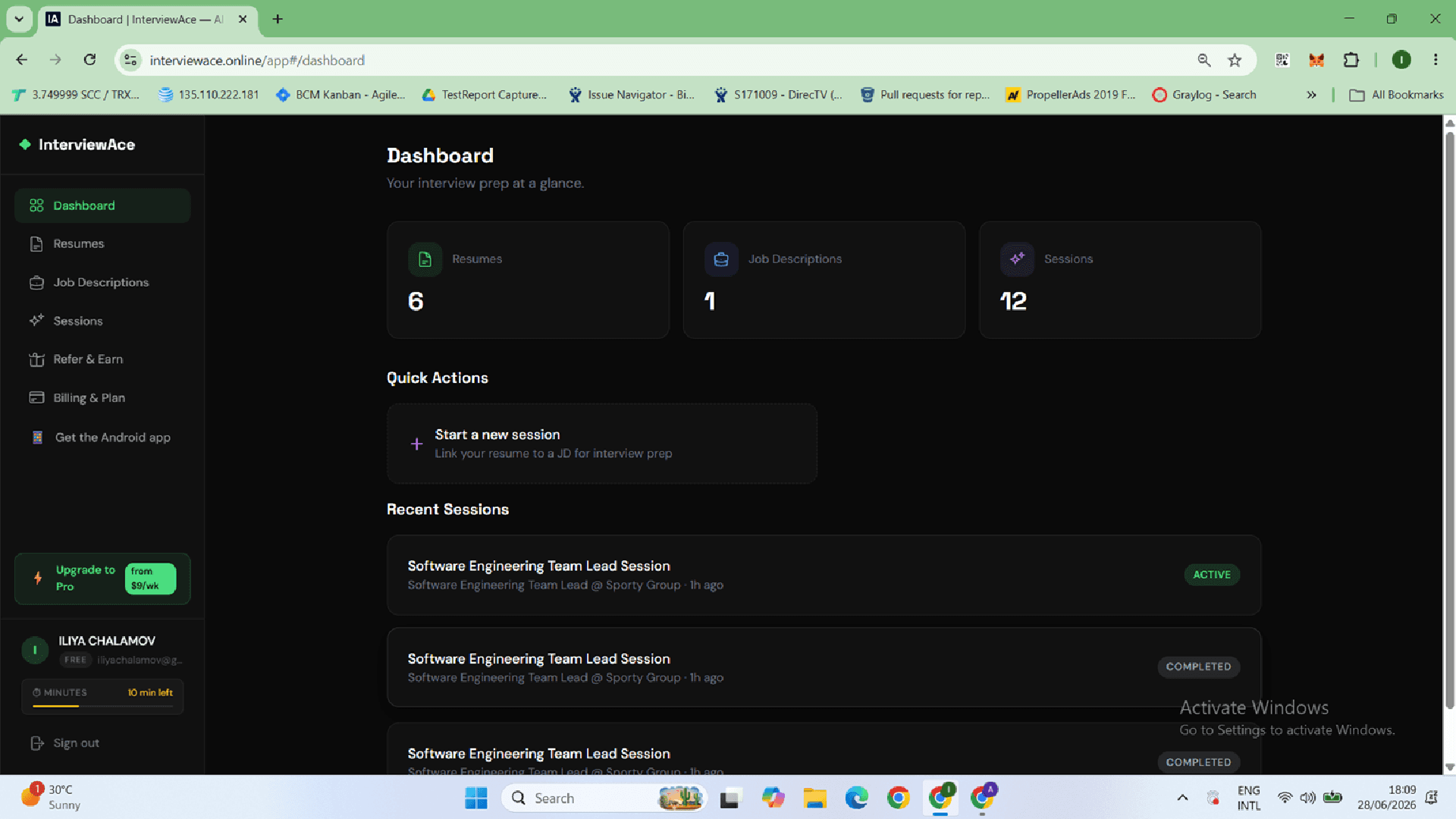Reload the page in browser
This screenshot has height=819, width=1456.
pyautogui.click(x=89, y=60)
